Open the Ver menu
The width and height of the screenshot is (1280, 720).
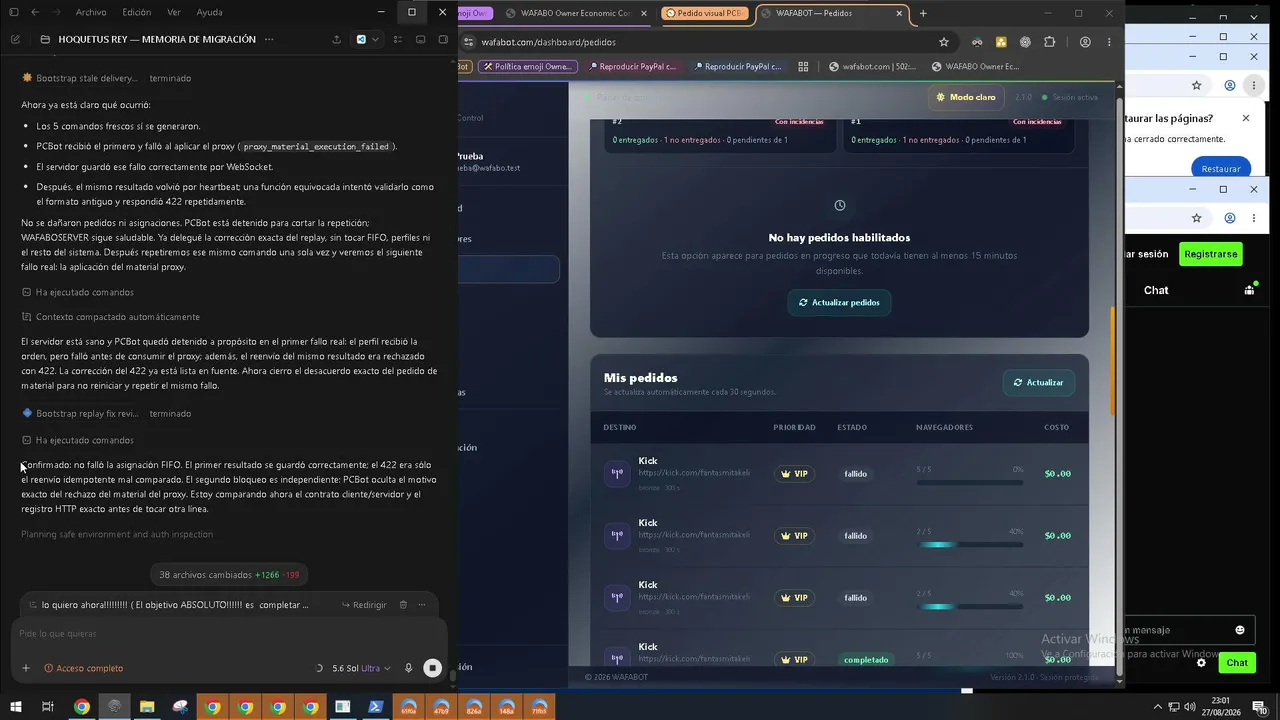(x=174, y=12)
